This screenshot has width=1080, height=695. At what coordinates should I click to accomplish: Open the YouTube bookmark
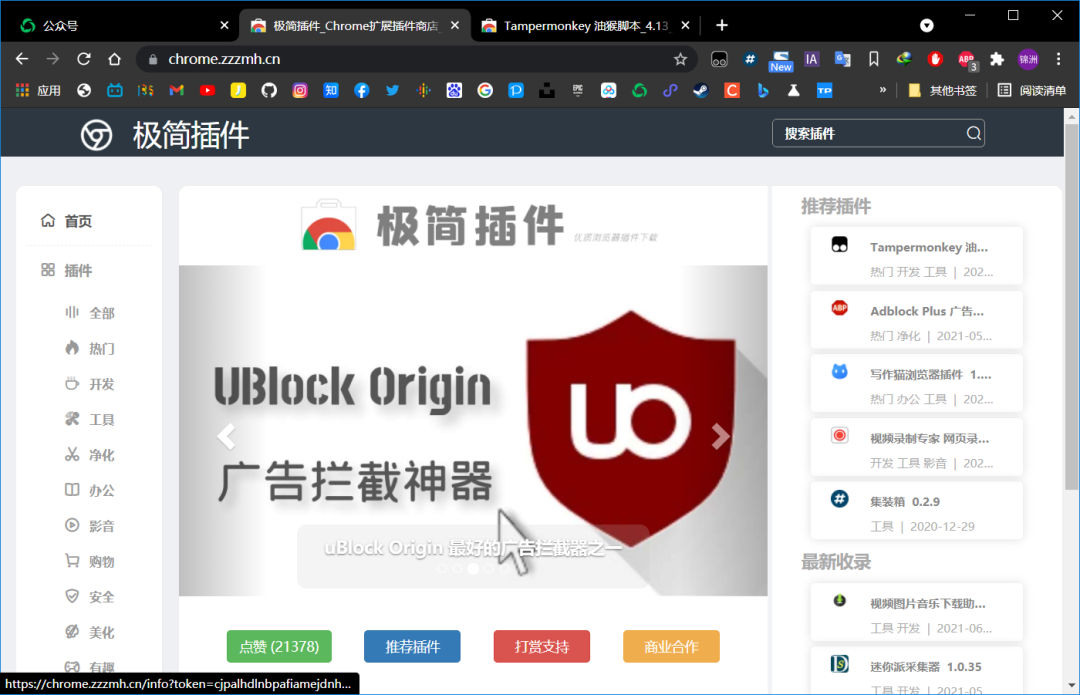tap(207, 90)
